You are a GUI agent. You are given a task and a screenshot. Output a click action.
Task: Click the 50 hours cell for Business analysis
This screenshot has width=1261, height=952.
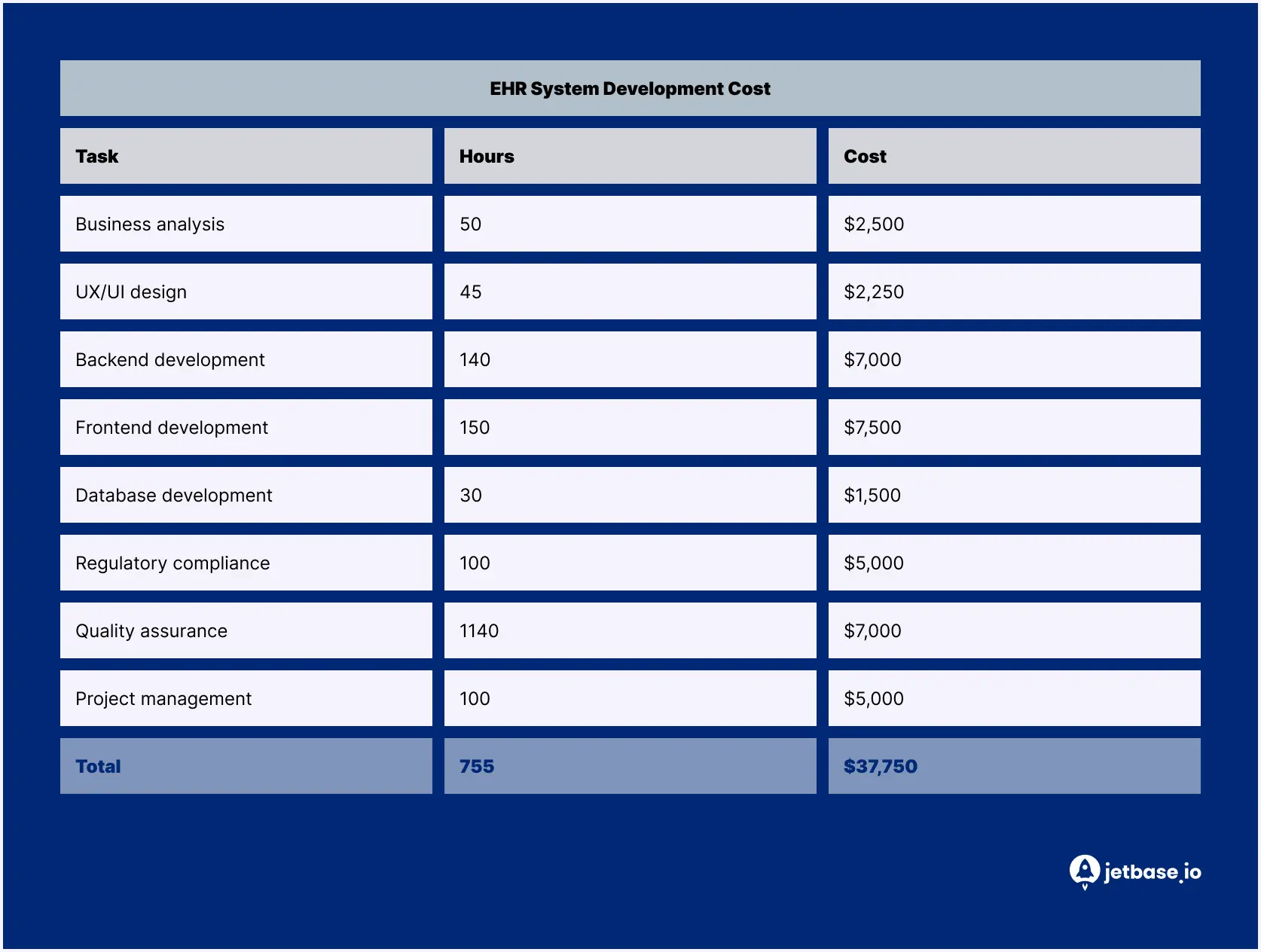[469, 224]
